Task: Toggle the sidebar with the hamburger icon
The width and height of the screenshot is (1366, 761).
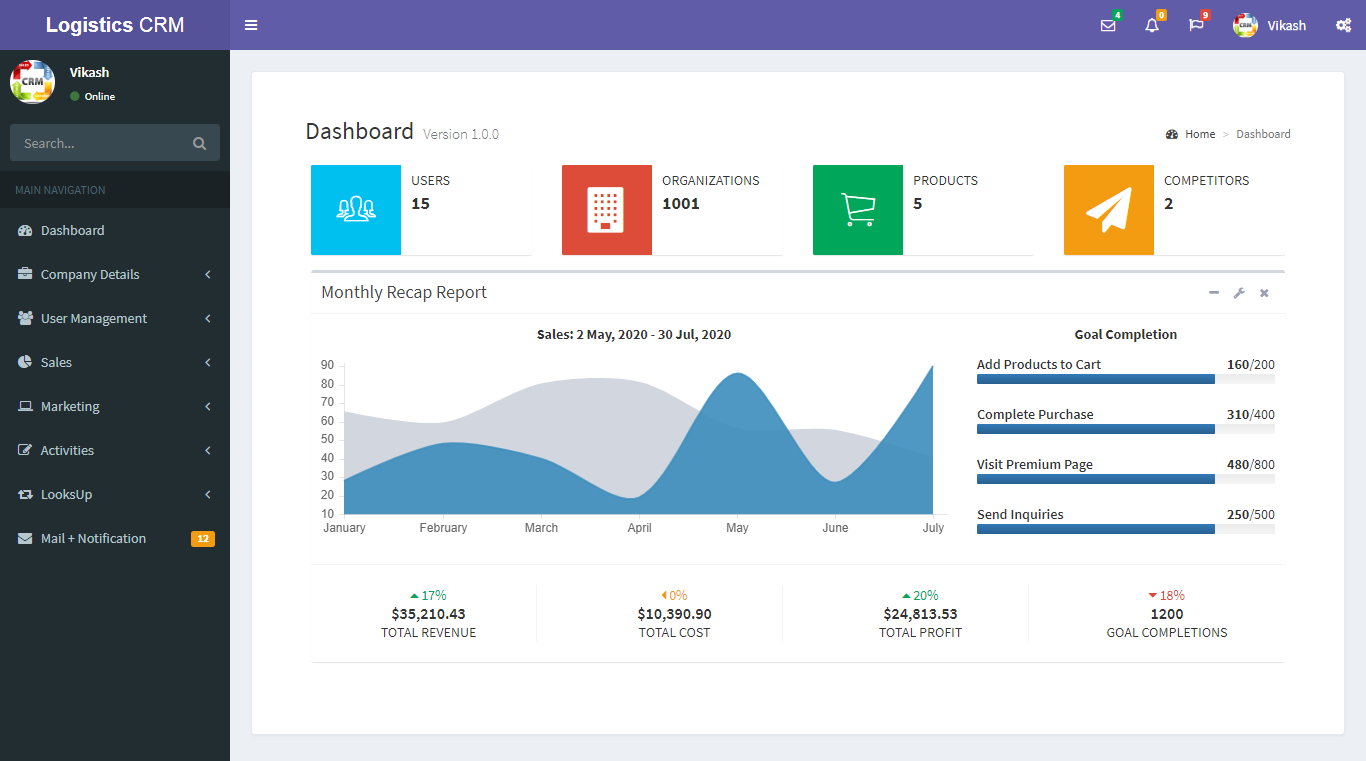Action: pos(251,25)
